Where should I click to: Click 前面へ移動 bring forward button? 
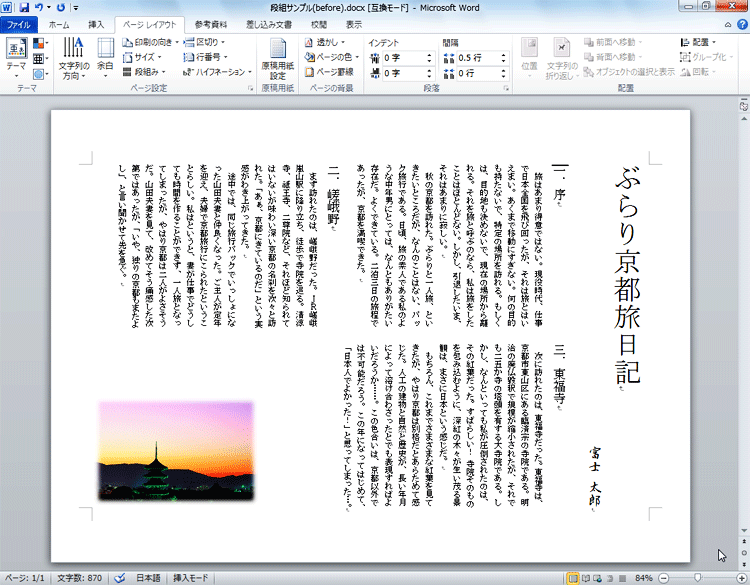point(613,43)
